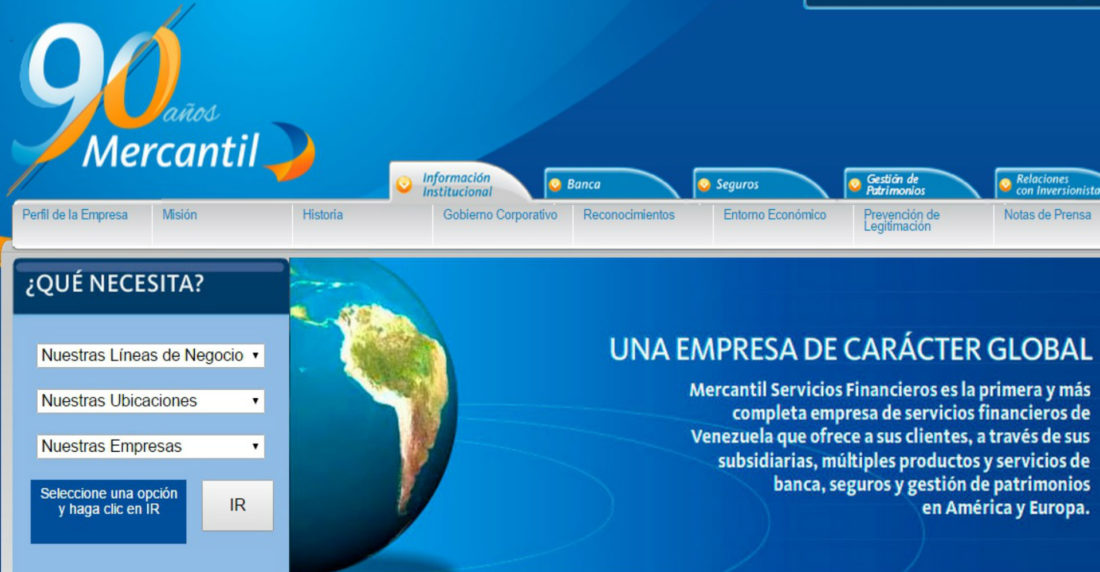Image resolution: width=1100 pixels, height=572 pixels.
Task: Open the Nuestras Empresas dropdown
Action: coord(150,447)
